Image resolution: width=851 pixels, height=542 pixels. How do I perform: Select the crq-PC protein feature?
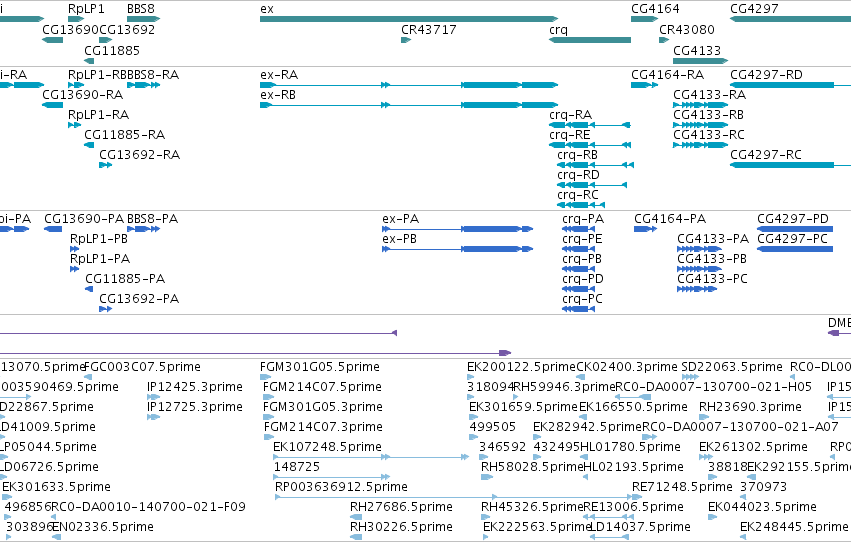(579, 309)
